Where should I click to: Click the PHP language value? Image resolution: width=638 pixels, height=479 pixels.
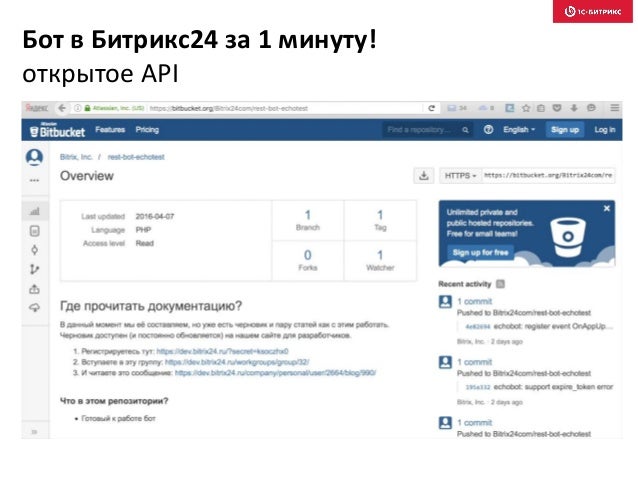[x=143, y=230]
